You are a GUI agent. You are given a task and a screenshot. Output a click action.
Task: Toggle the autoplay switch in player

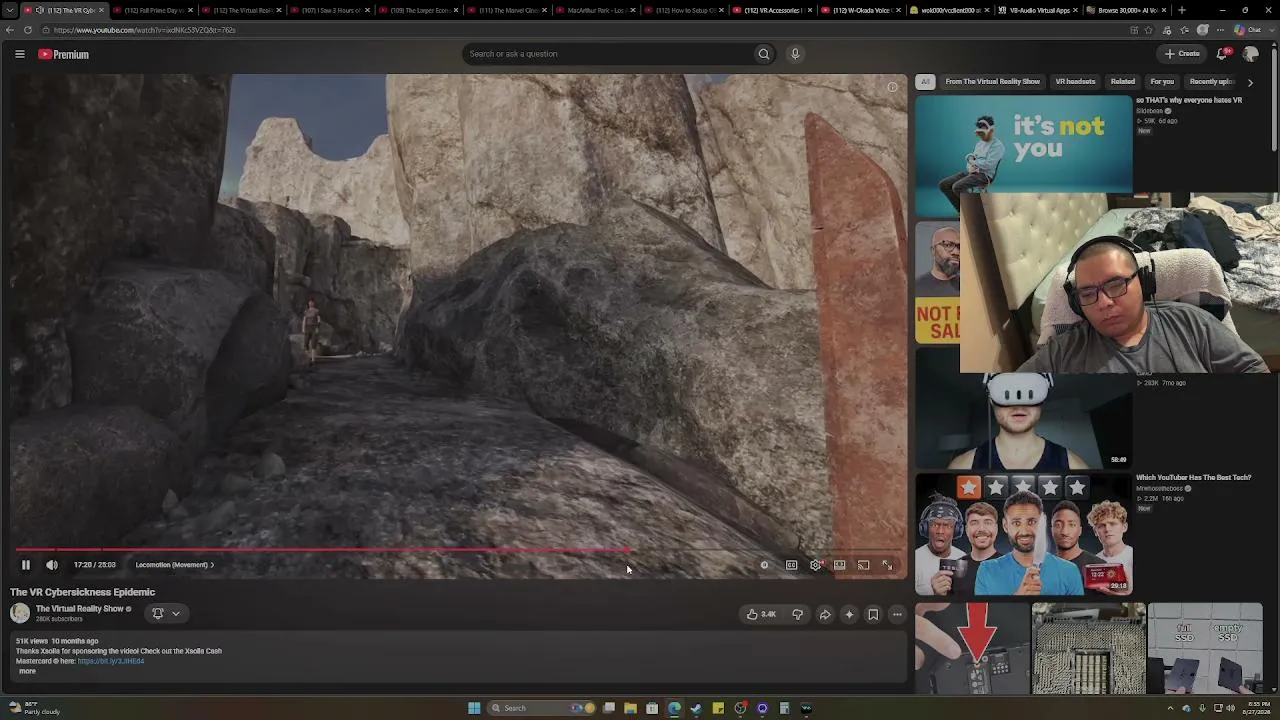pos(764,565)
